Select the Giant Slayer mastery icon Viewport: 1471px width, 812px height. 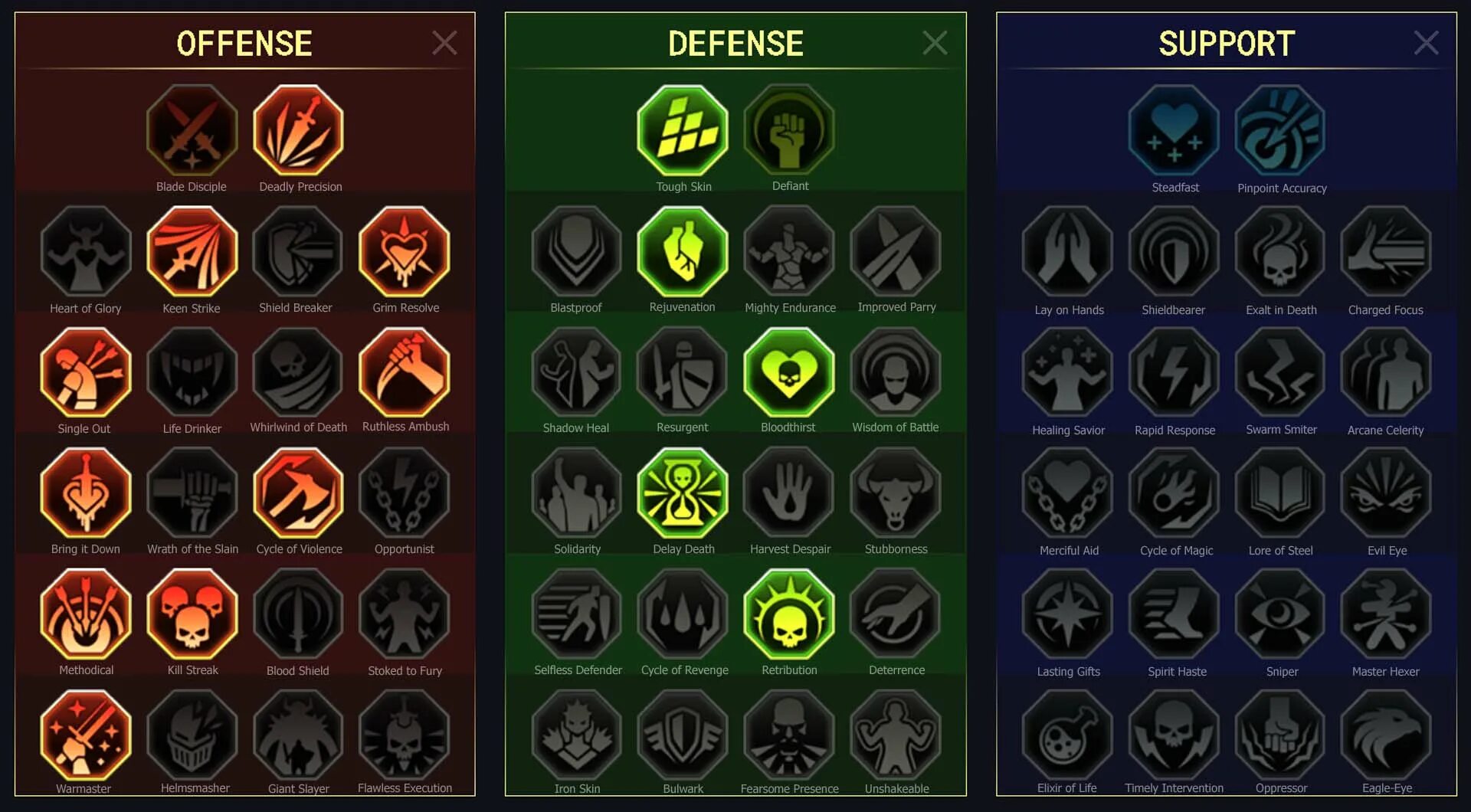coord(298,735)
